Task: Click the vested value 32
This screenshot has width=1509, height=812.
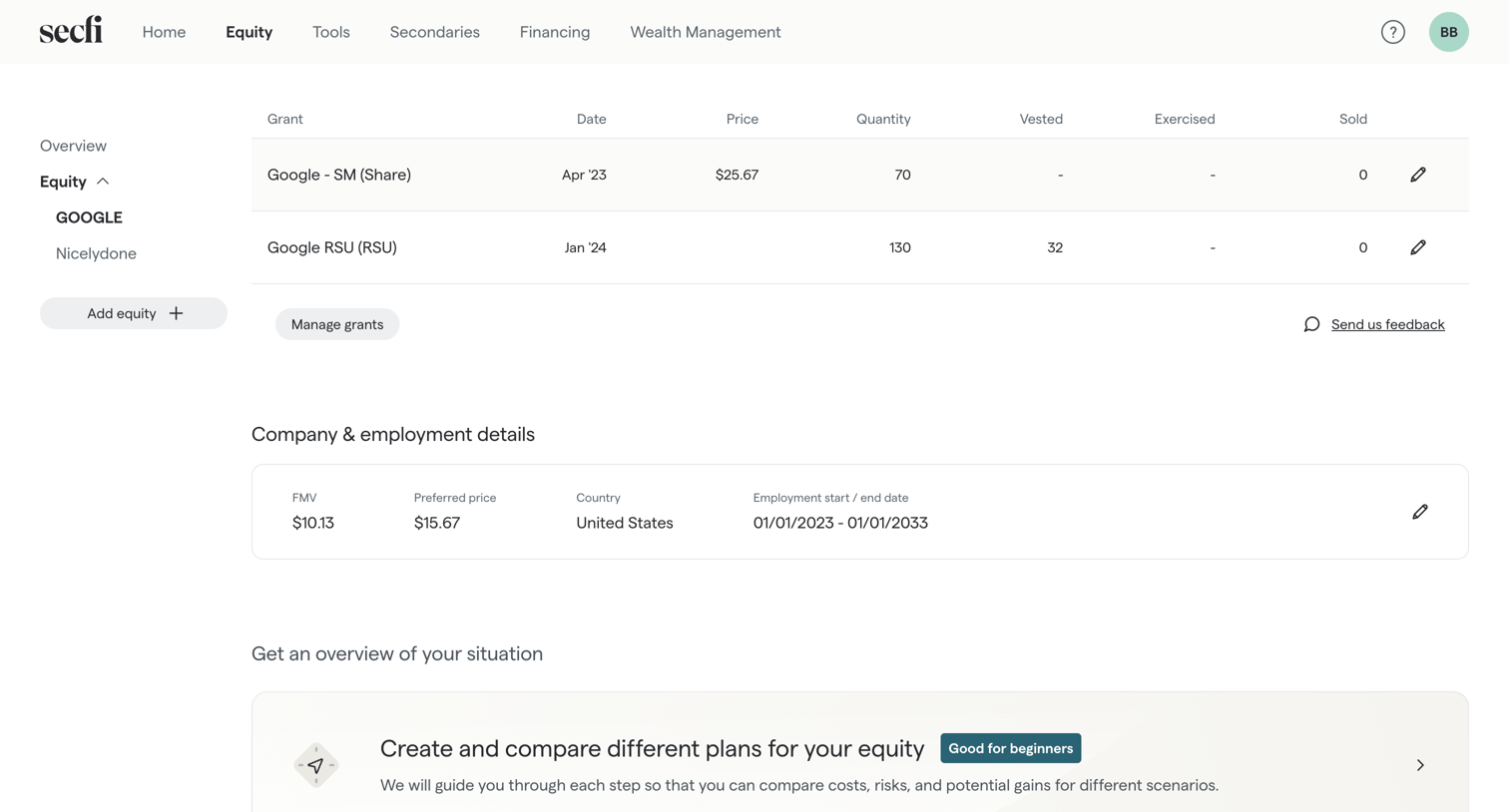Action: 1054,247
